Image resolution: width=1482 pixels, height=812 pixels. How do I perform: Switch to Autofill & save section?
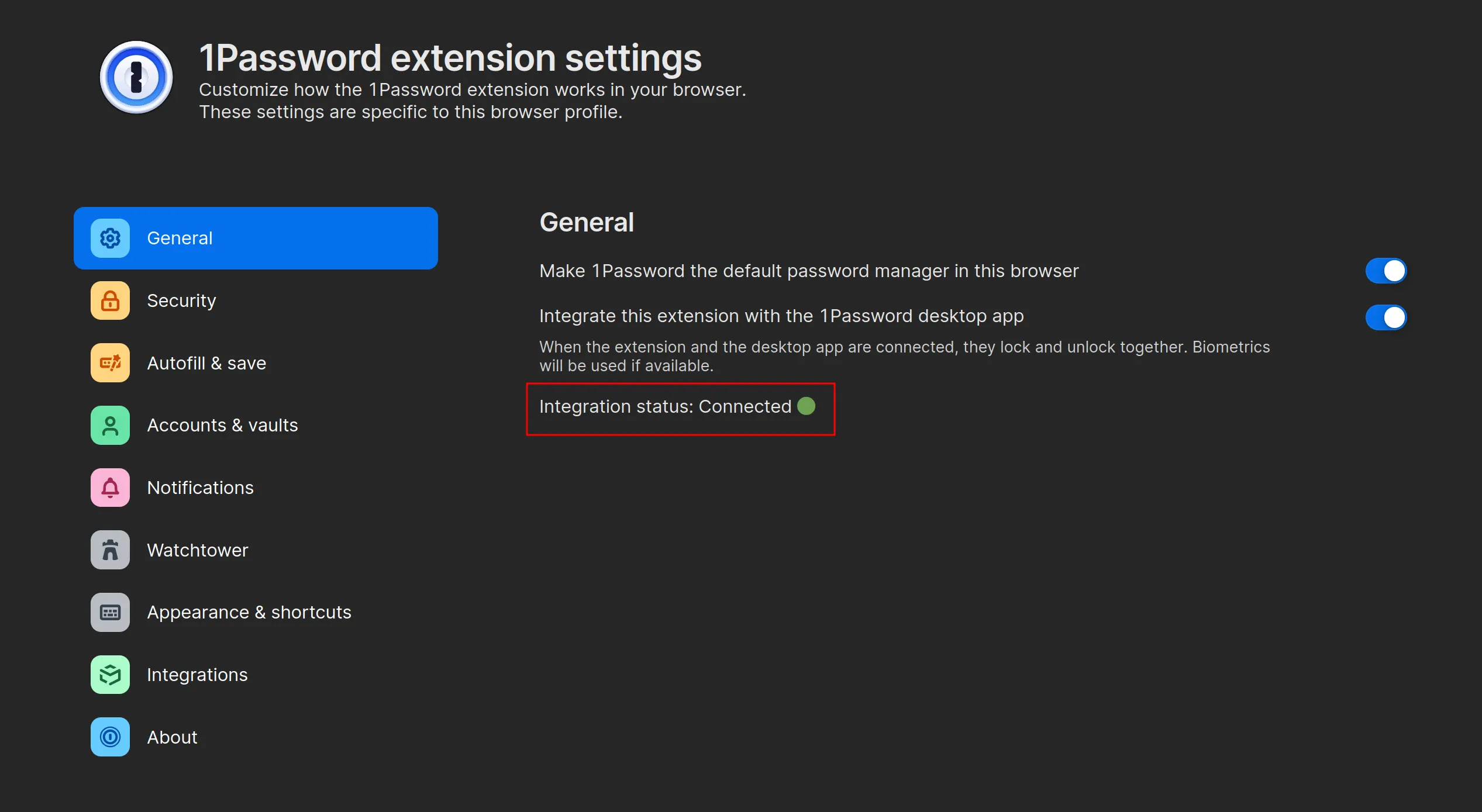[x=206, y=363]
